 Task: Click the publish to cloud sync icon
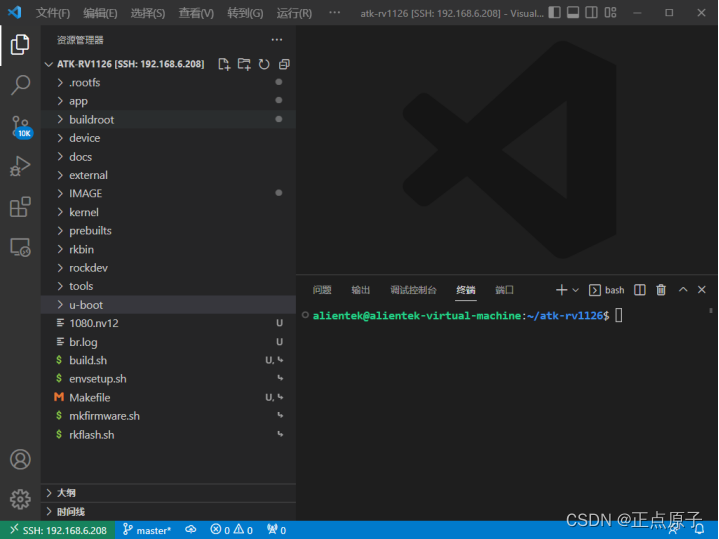coord(191,530)
